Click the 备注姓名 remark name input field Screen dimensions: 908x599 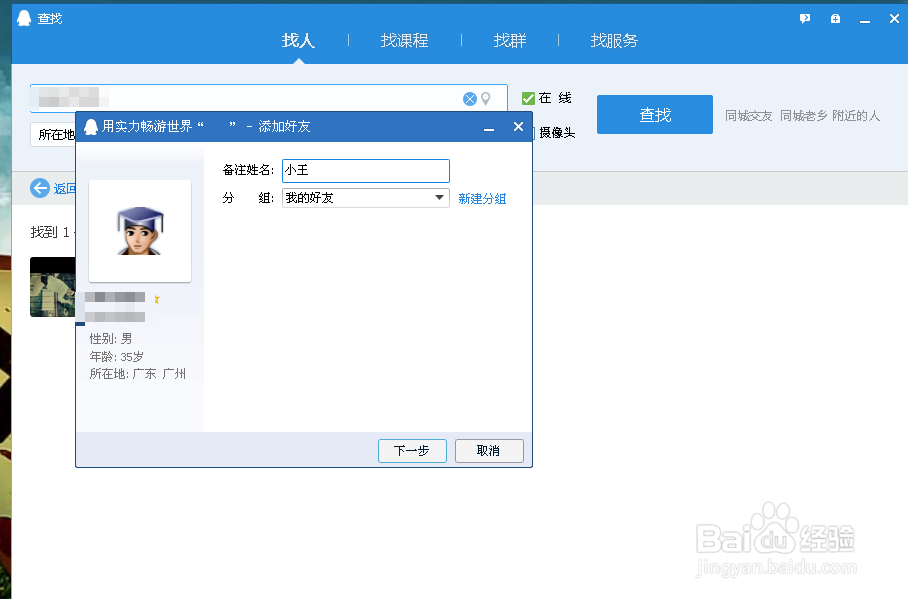point(365,170)
